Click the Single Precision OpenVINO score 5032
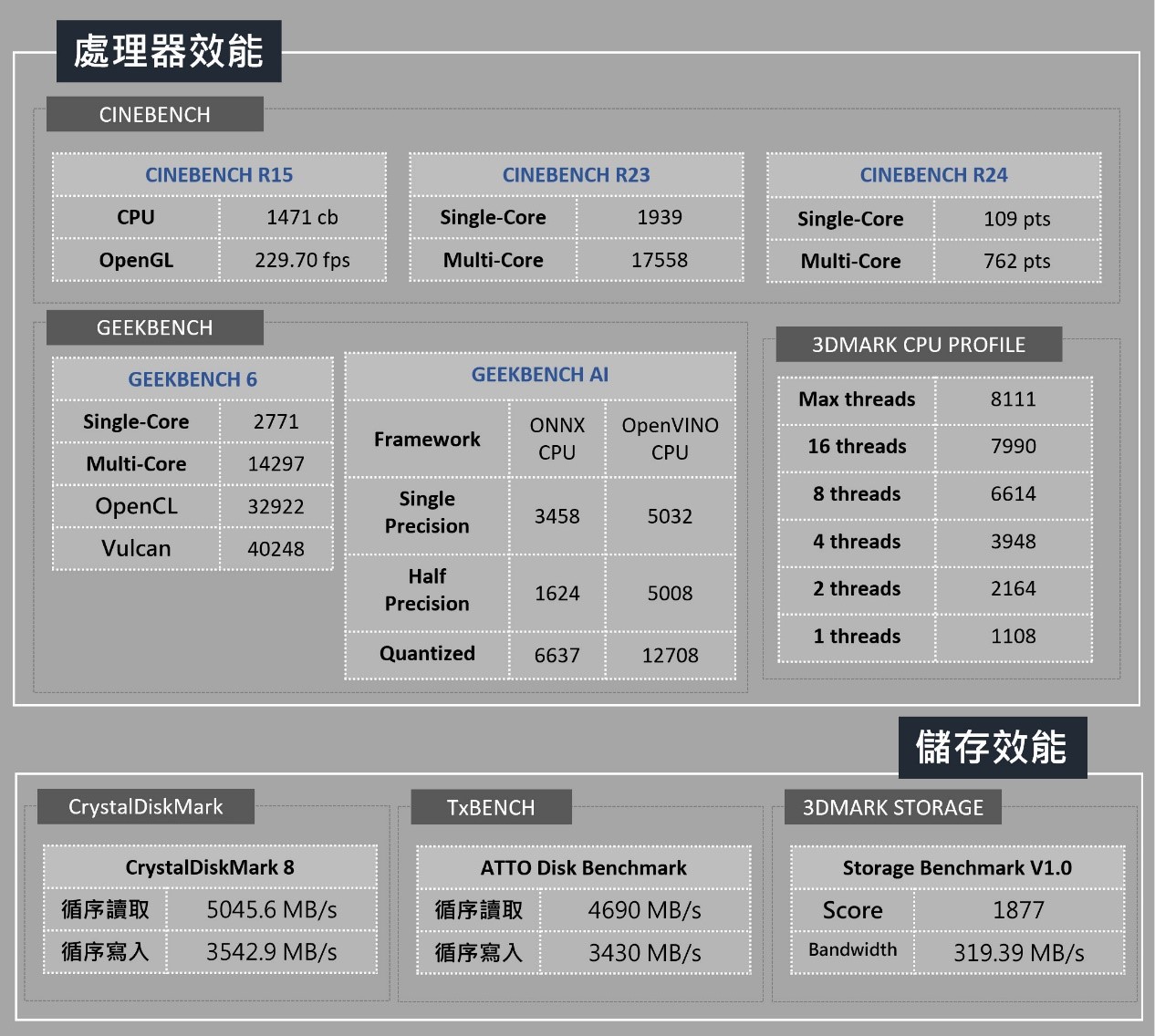 pyautogui.click(x=671, y=516)
